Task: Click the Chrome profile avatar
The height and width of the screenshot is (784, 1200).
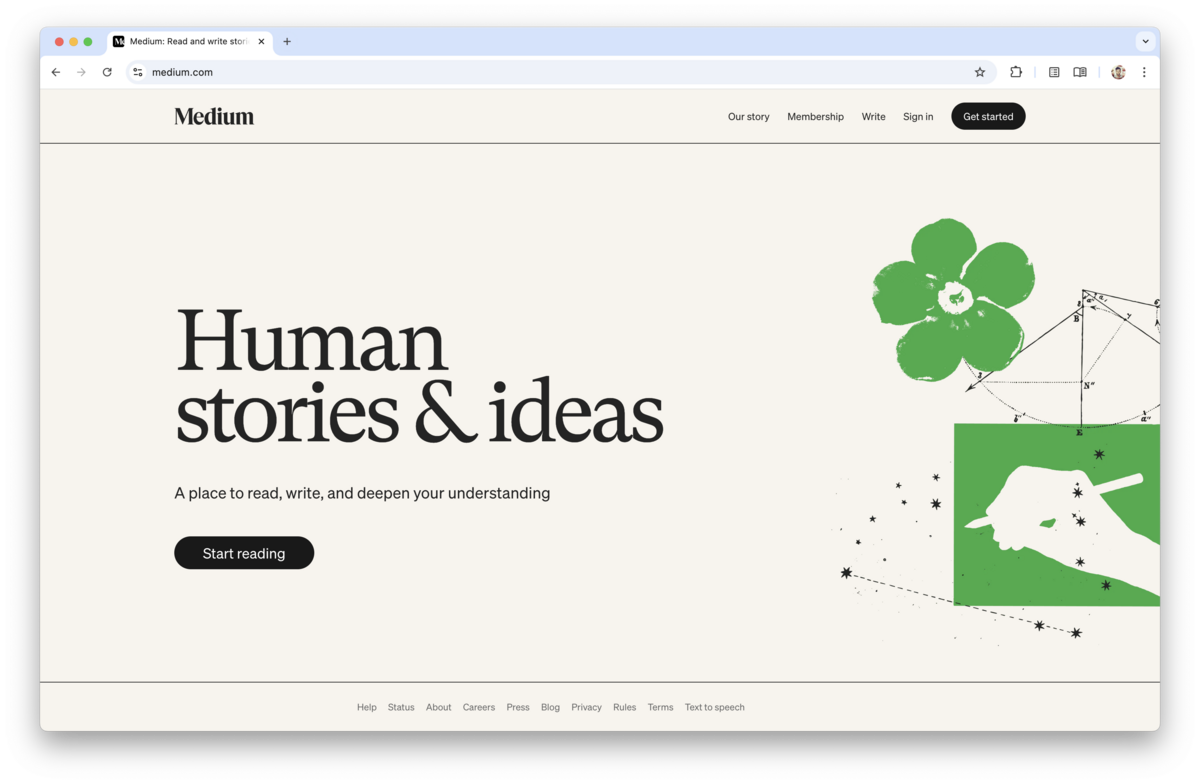Action: pos(1118,72)
